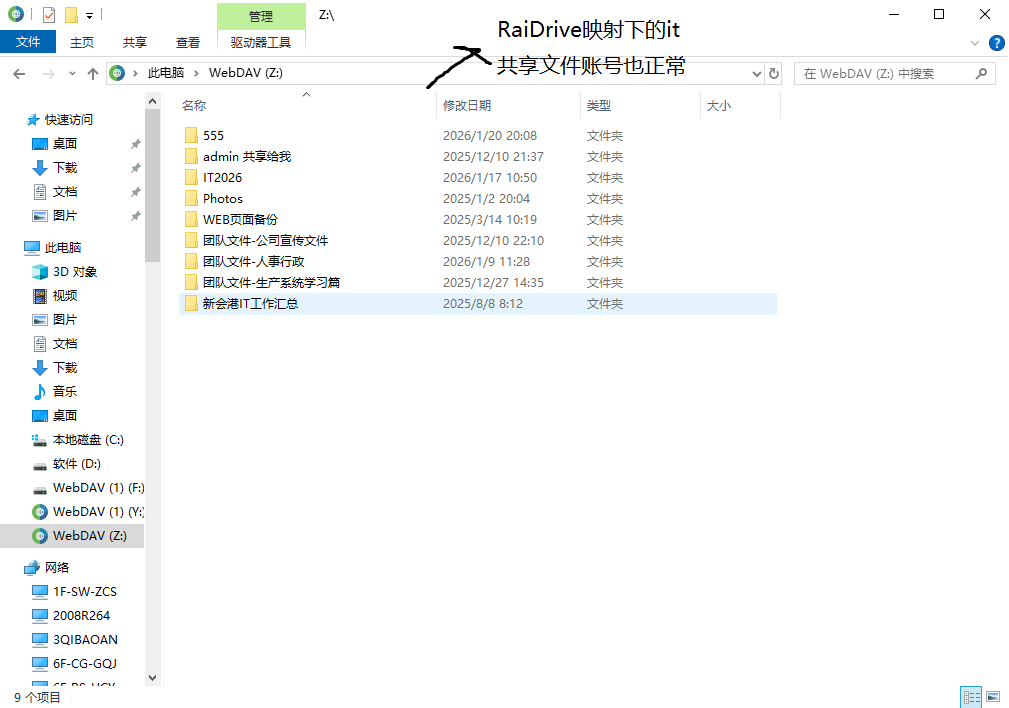Click the forward navigation arrow
The width and height of the screenshot is (1009, 708).
[49, 74]
